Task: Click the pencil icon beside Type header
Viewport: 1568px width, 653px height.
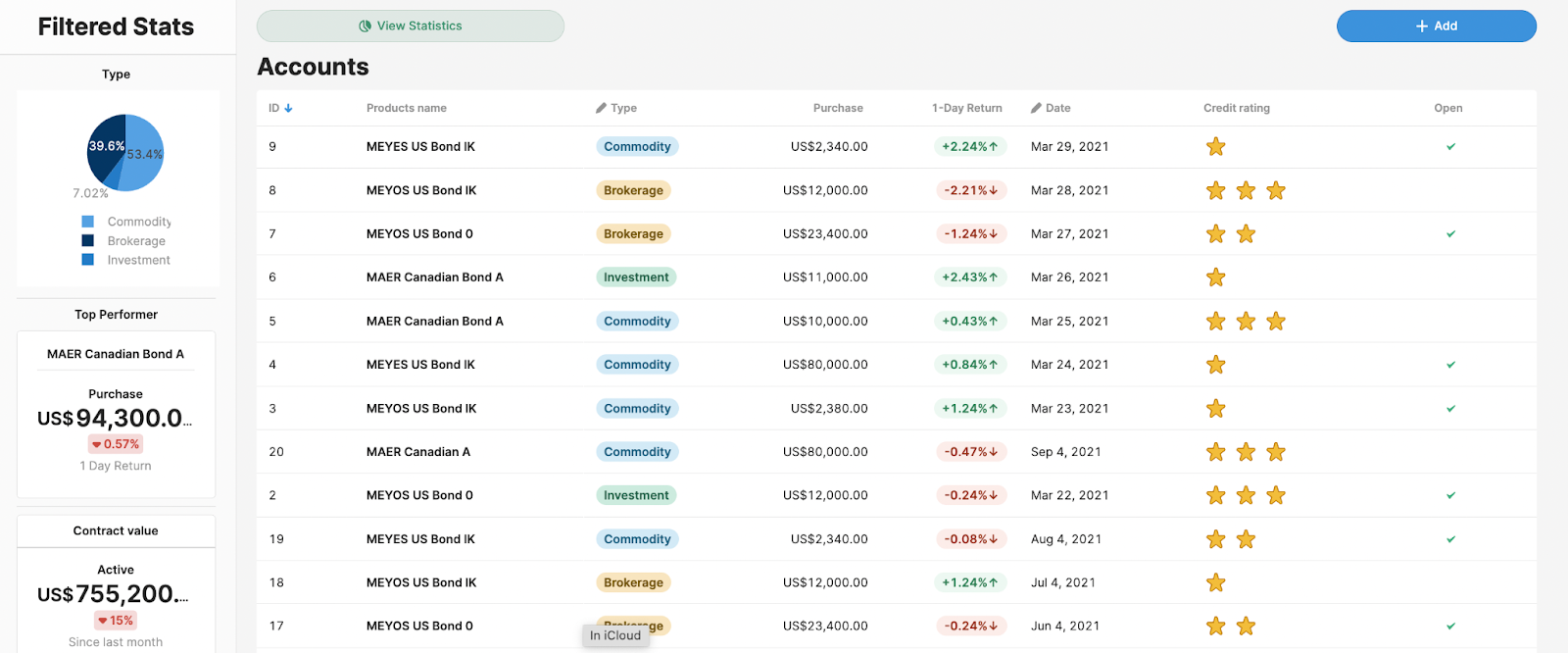Action: (601, 108)
